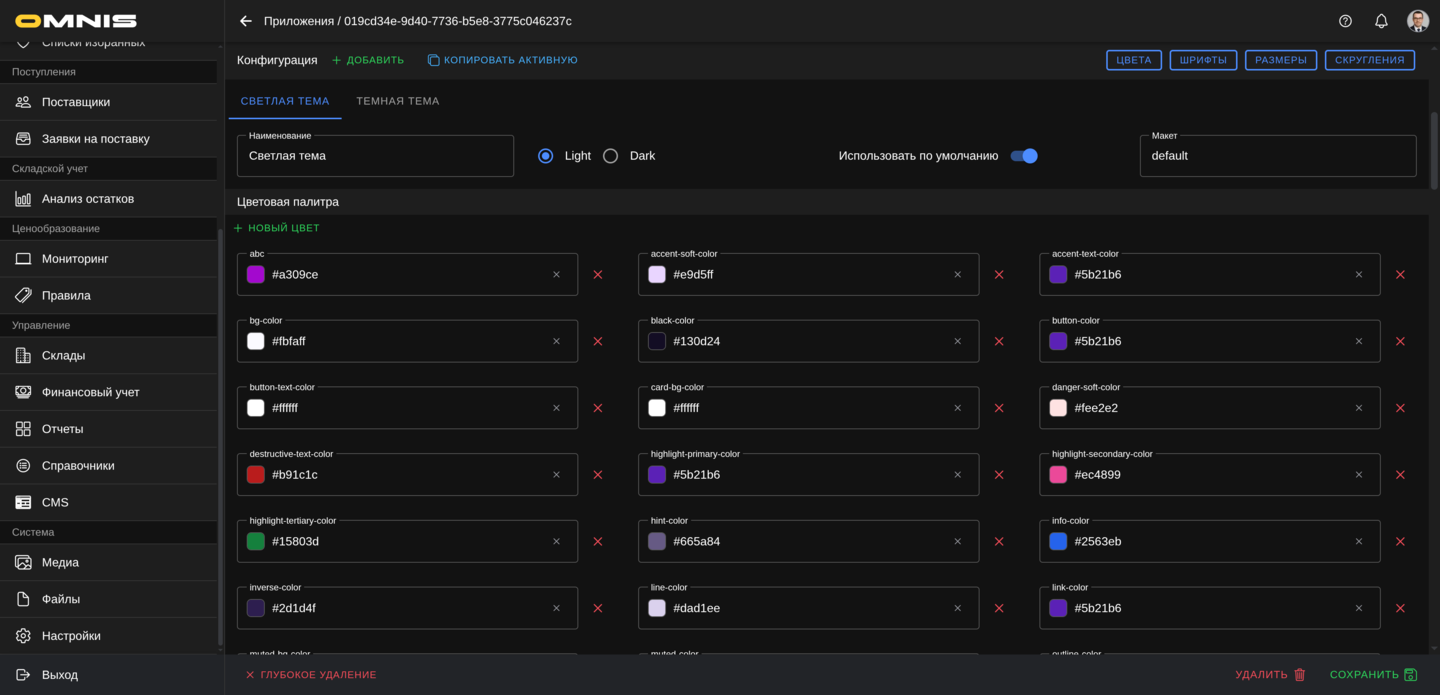Viewport: 1440px width, 695px height.
Task: Open Склады in the sidebar
Action: [x=63, y=356]
